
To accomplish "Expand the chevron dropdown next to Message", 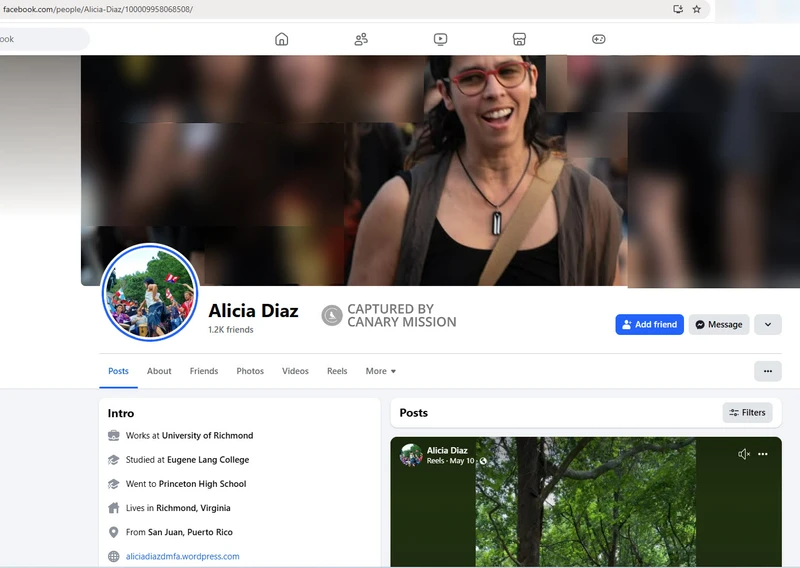I will [x=768, y=325].
